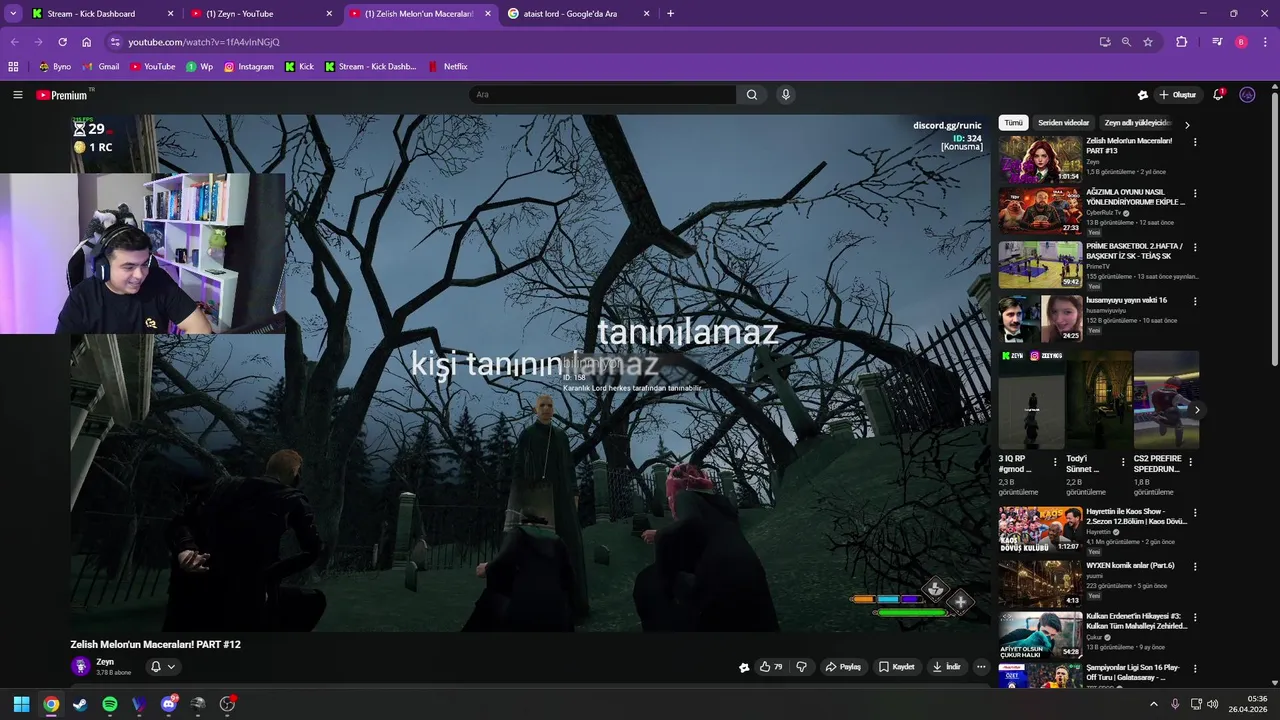Open WYXEN komik anlar video thumbnail
Image resolution: width=1280 pixels, height=720 pixels.
point(1040,583)
